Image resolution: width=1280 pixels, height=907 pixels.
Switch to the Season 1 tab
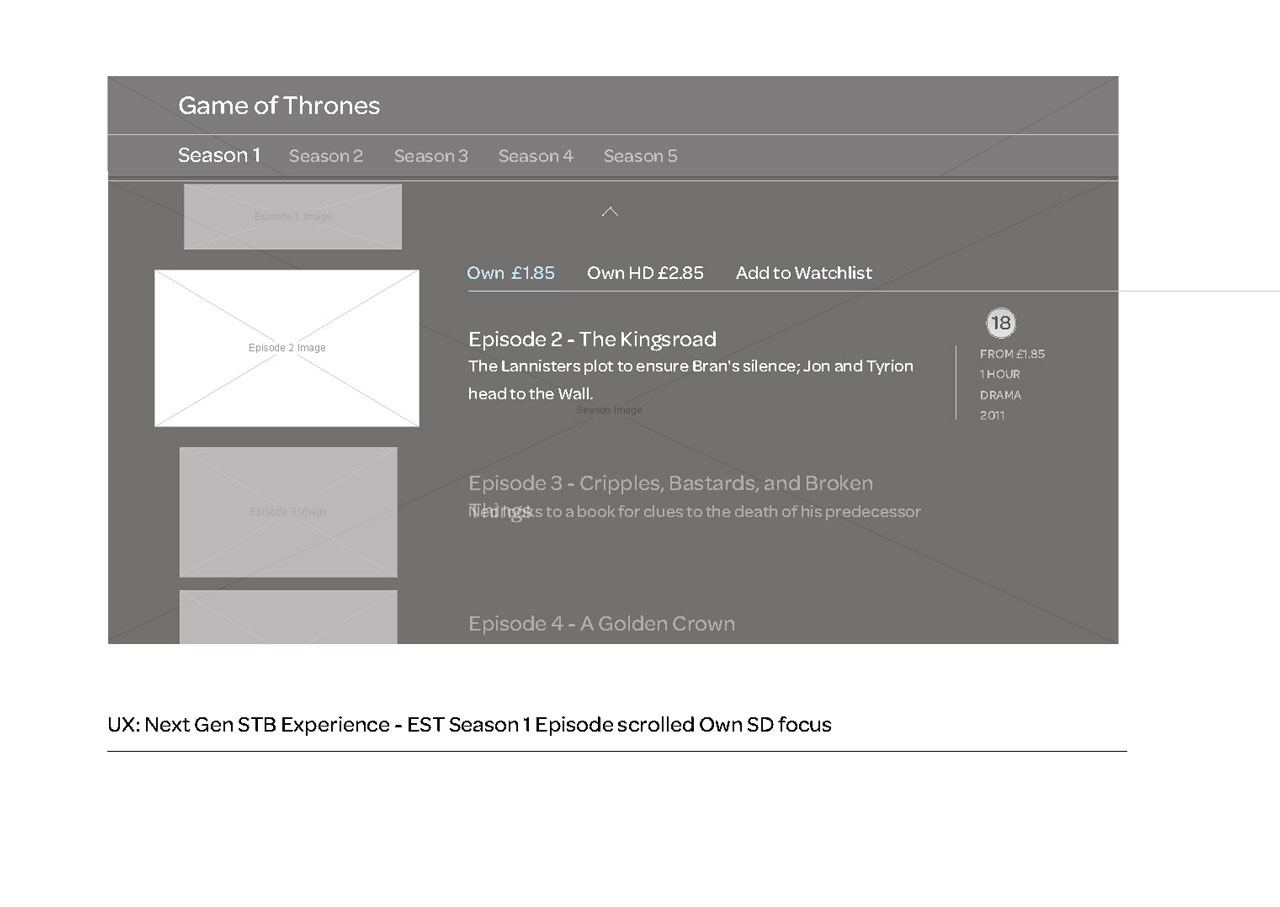(219, 155)
